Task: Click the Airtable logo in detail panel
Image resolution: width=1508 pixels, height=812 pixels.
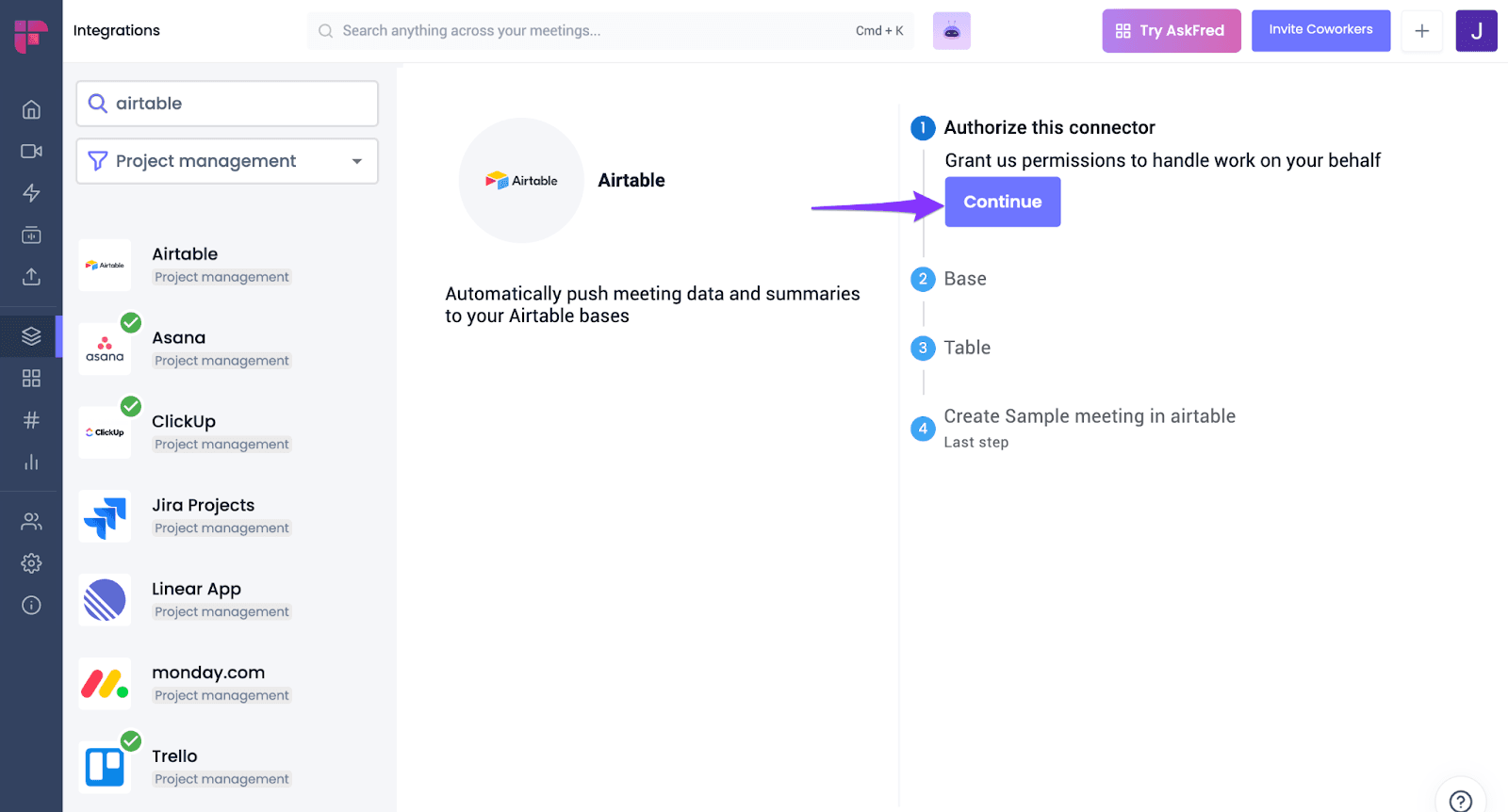Action: pos(521,180)
